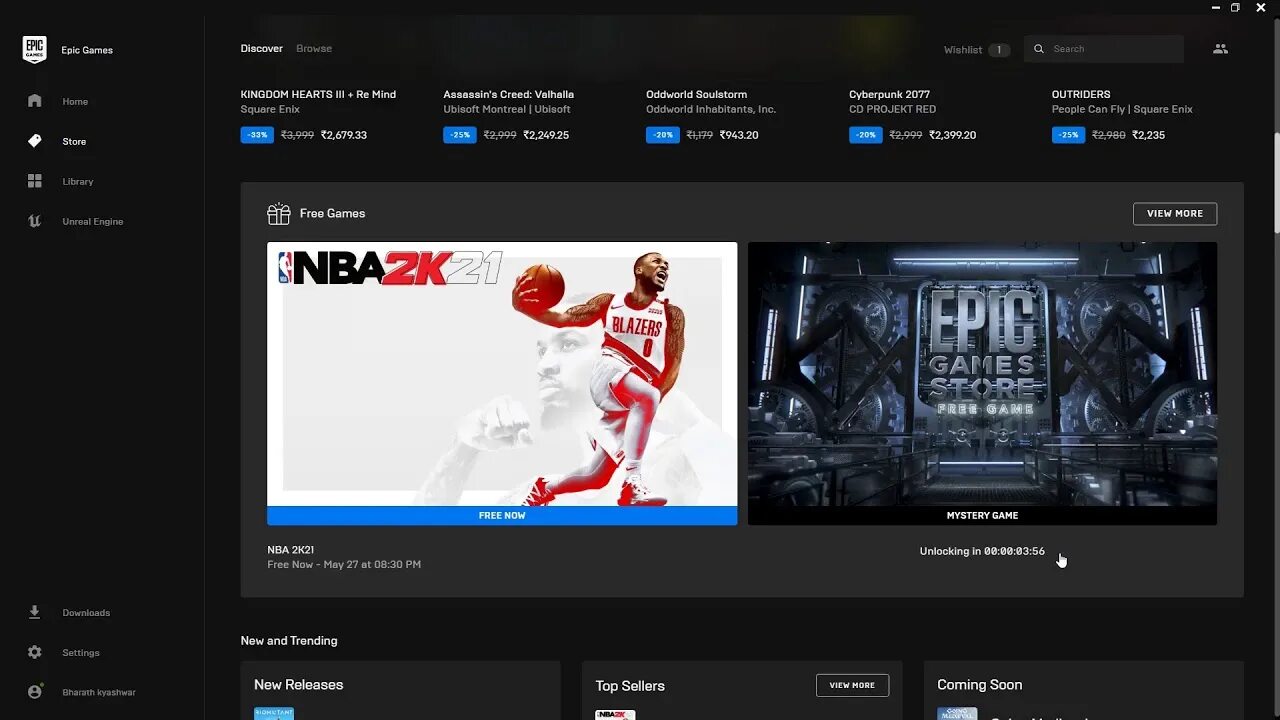
Task: Select the Store tag icon
Action: pyautogui.click(x=35, y=141)
